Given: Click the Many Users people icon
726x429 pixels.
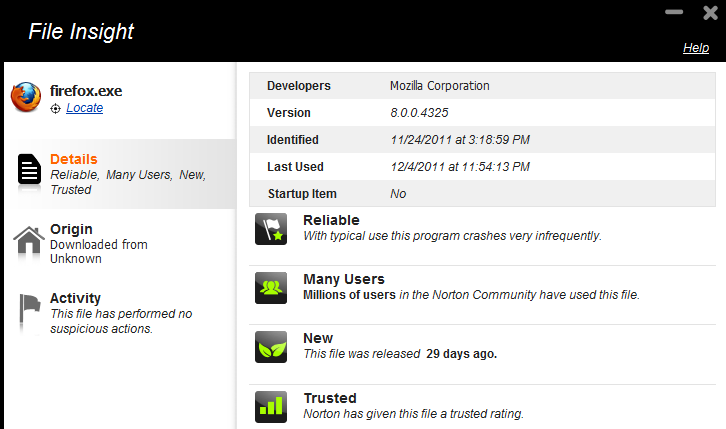Looking at the screenshot, I should coord(271,288).
